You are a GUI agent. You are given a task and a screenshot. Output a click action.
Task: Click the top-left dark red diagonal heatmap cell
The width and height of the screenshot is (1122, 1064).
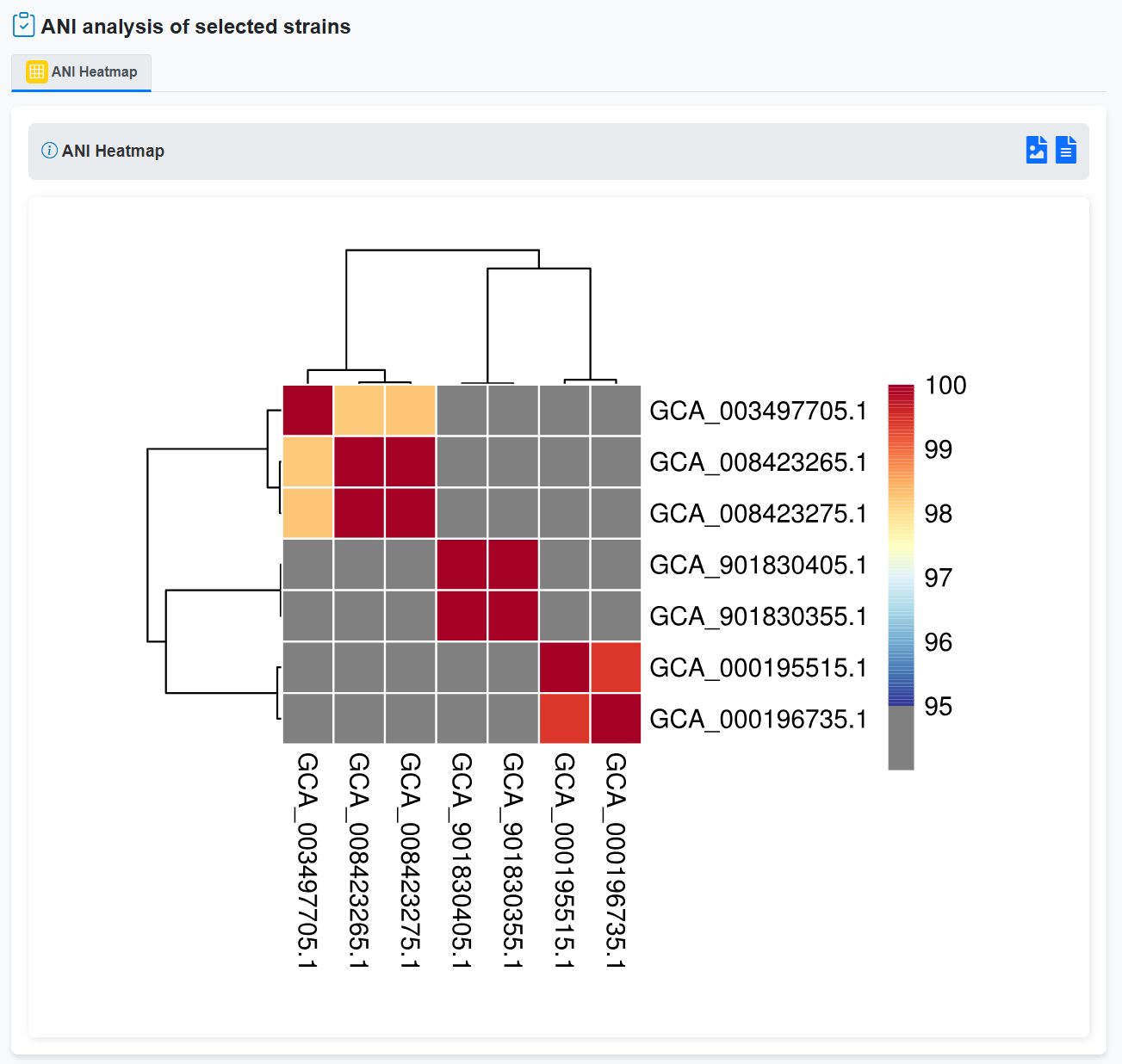[308, 411]
